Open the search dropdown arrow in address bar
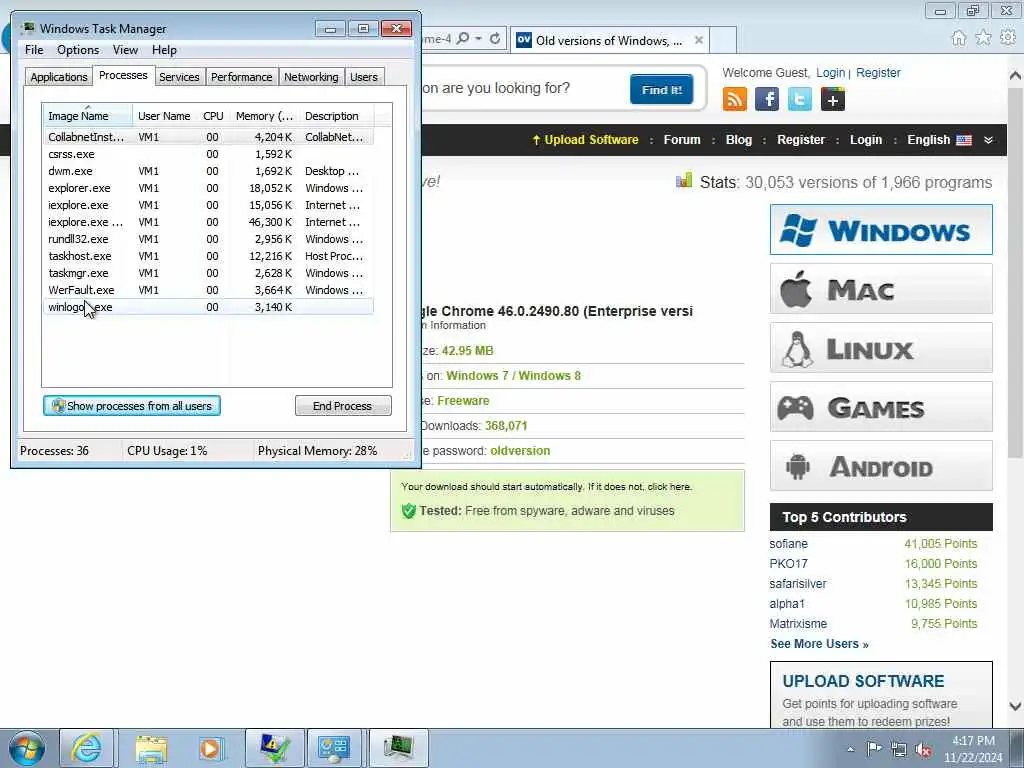This screenshot has height=768, width=1024. (x=479, y=39)
